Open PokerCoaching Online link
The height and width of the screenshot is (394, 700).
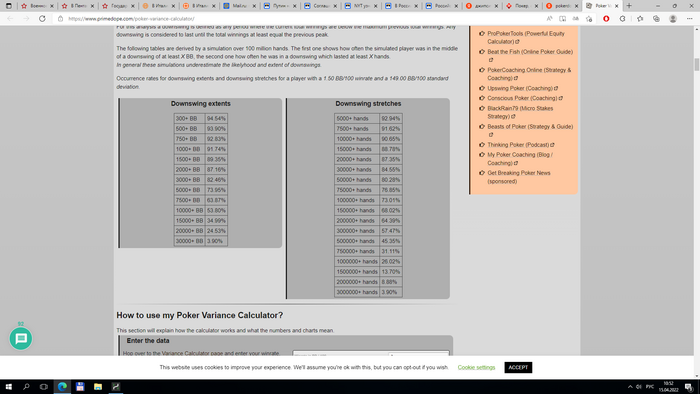point(529,74)
